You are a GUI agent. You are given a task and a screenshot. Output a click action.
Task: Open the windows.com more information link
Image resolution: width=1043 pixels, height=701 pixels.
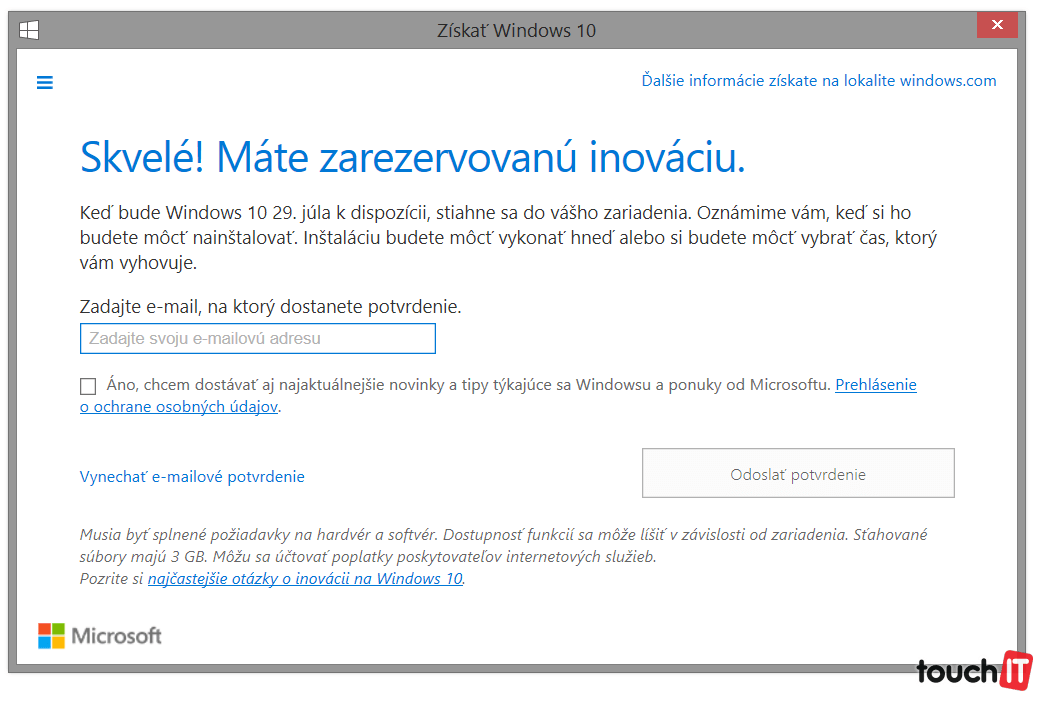pyautogui.click(x=818, y=81)
